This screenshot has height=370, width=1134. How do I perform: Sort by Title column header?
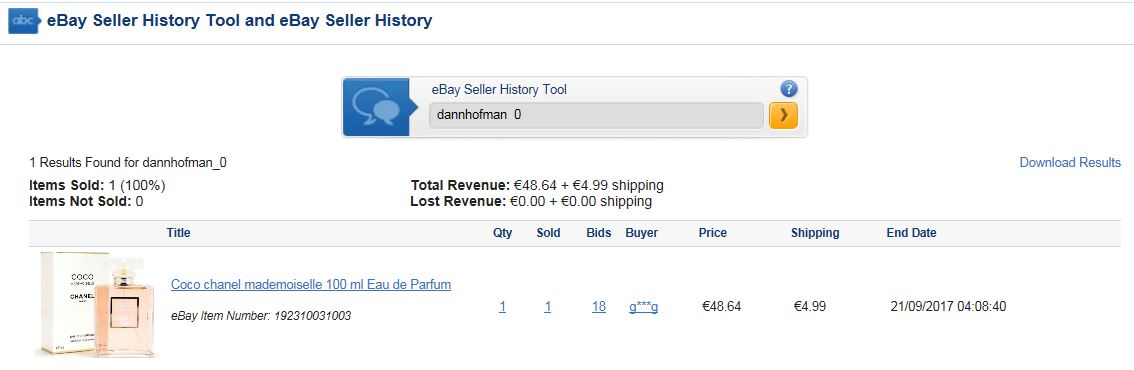179,233
